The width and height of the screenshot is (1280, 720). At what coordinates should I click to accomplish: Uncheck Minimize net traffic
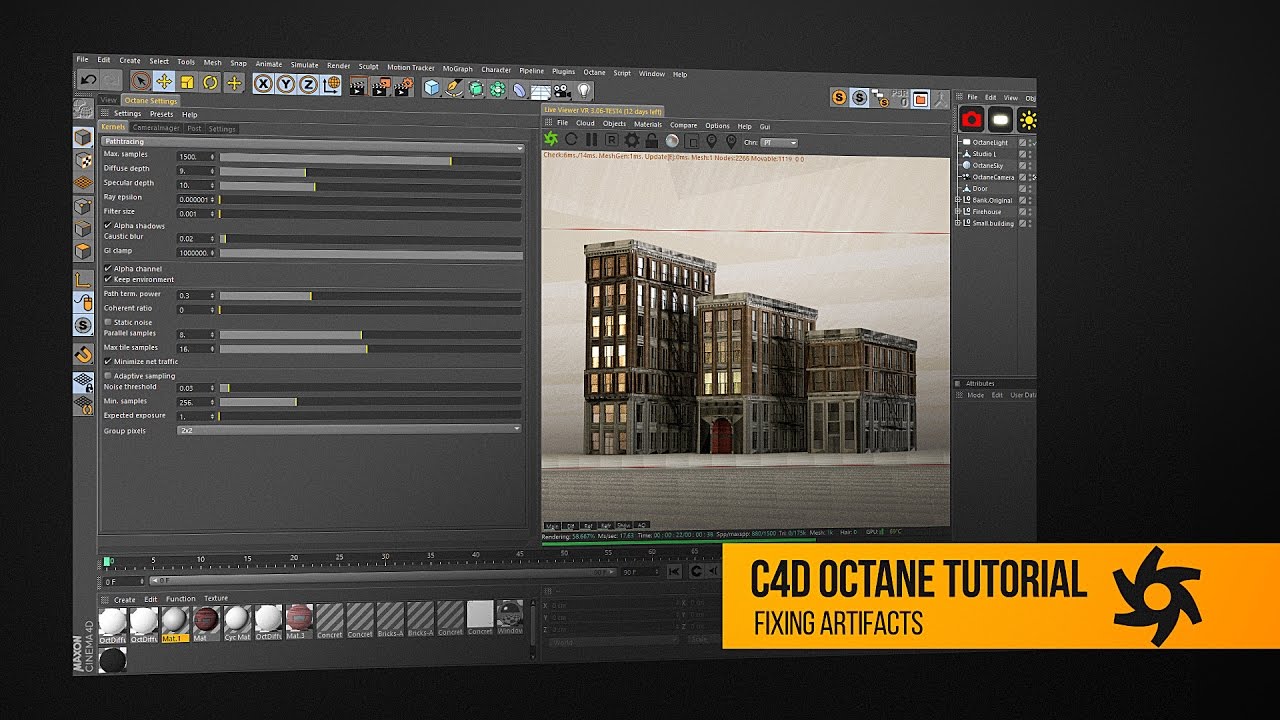(x=108, y=361)
